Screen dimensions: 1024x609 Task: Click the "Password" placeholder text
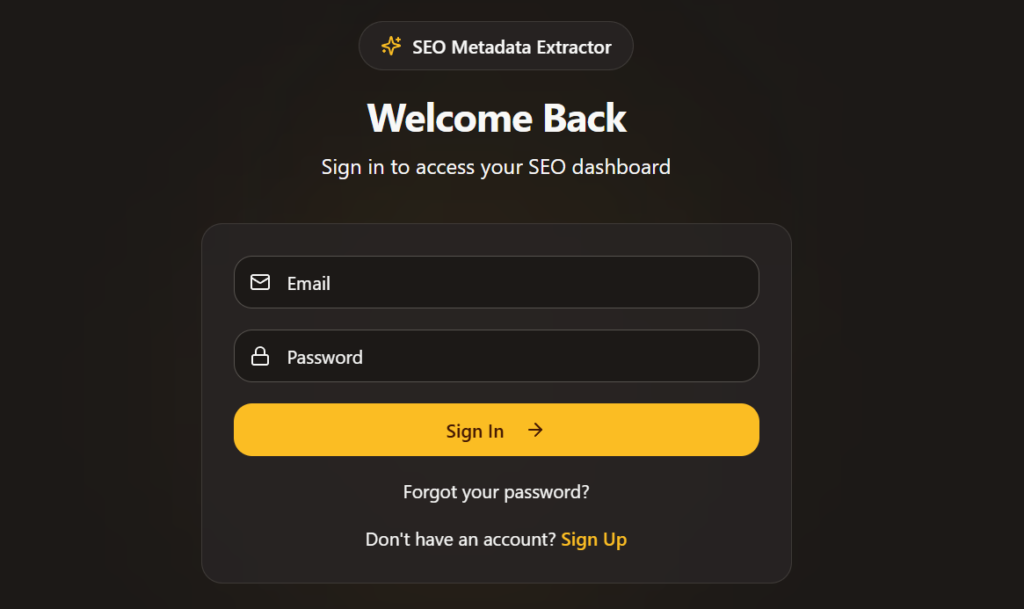325,357
